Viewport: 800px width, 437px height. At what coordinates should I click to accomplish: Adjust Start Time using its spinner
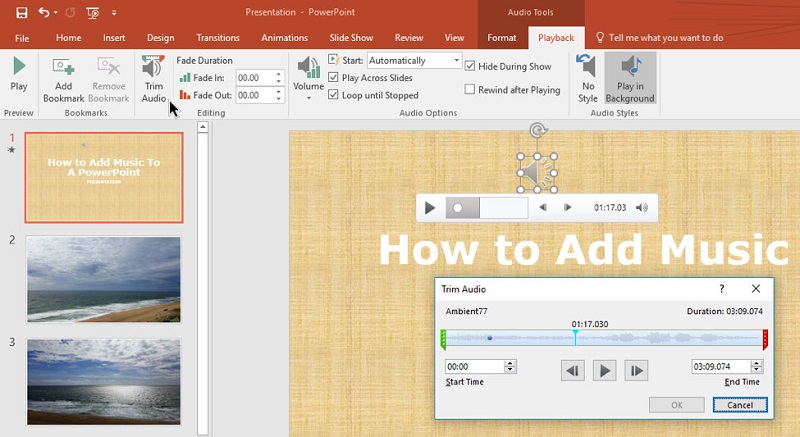(511, 367)
